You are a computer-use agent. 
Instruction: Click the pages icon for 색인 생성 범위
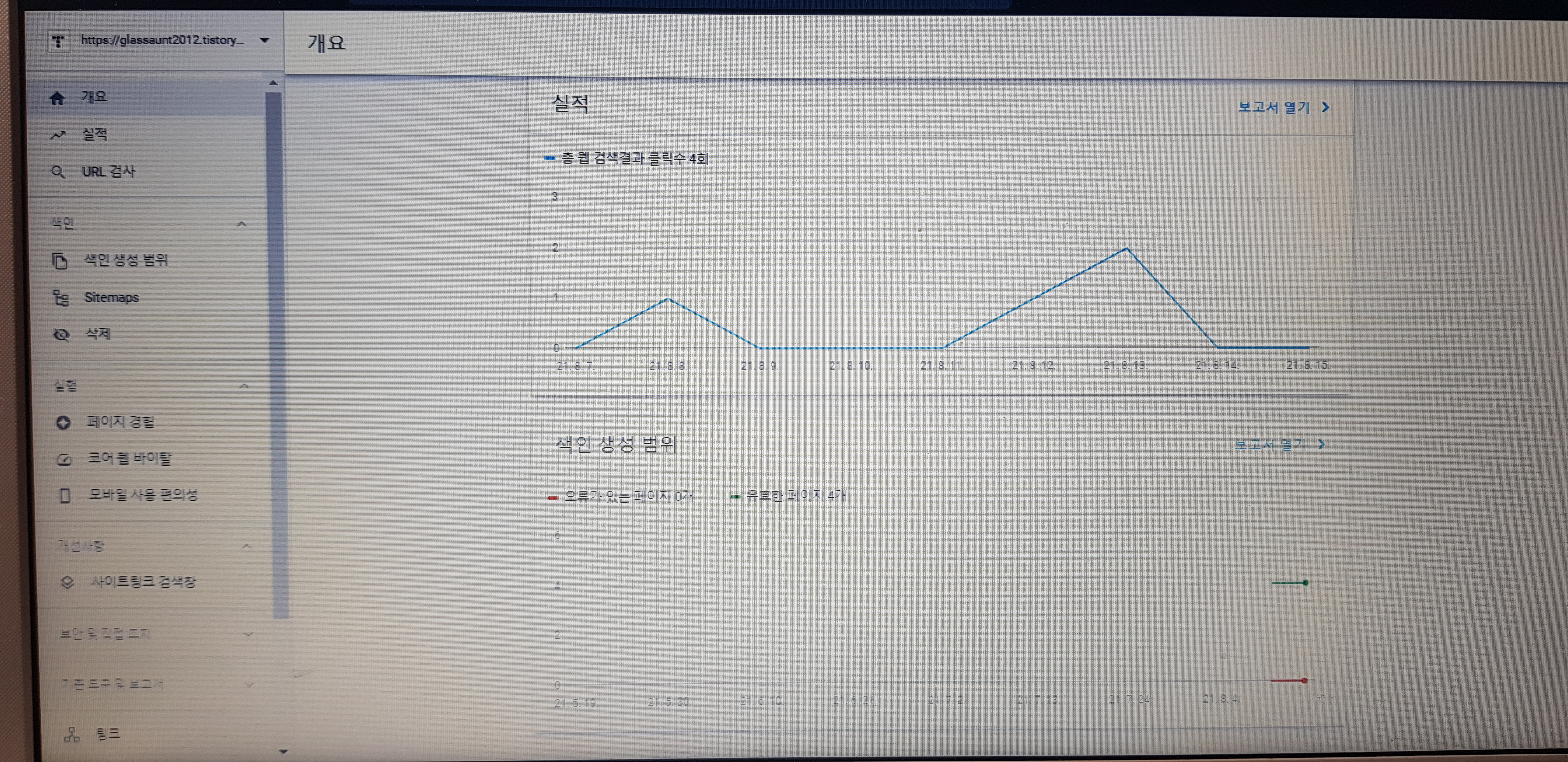click(59, 261)
